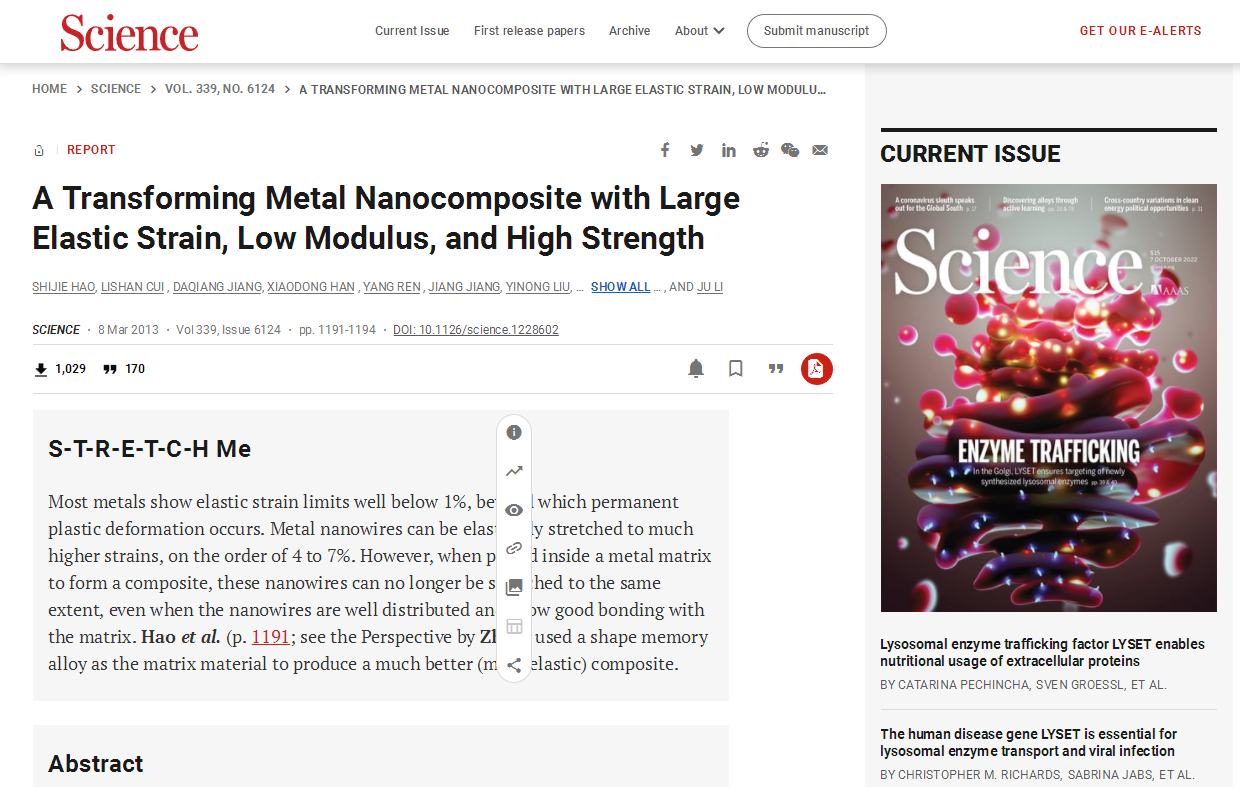Expand the About dropdown menu
1240x787 pixels.
click(x=699, y=31)
